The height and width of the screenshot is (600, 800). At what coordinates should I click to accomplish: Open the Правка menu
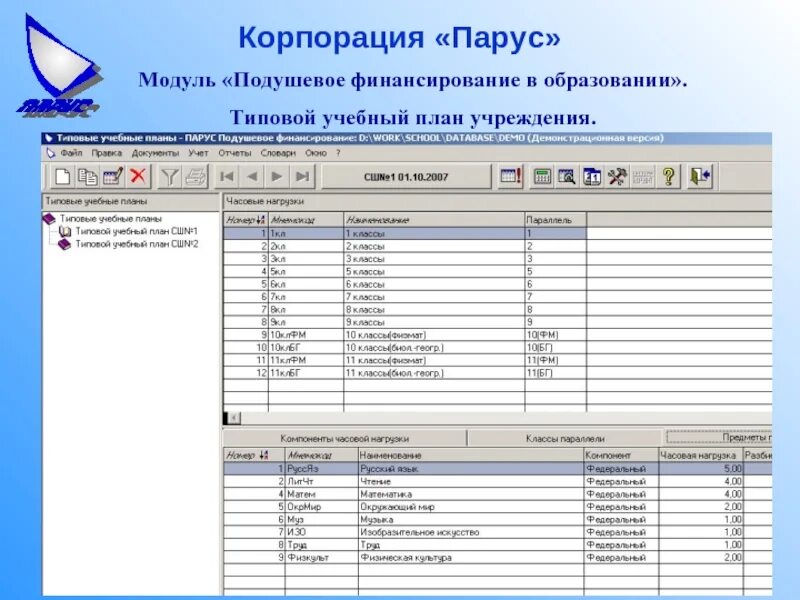[107, 153]
